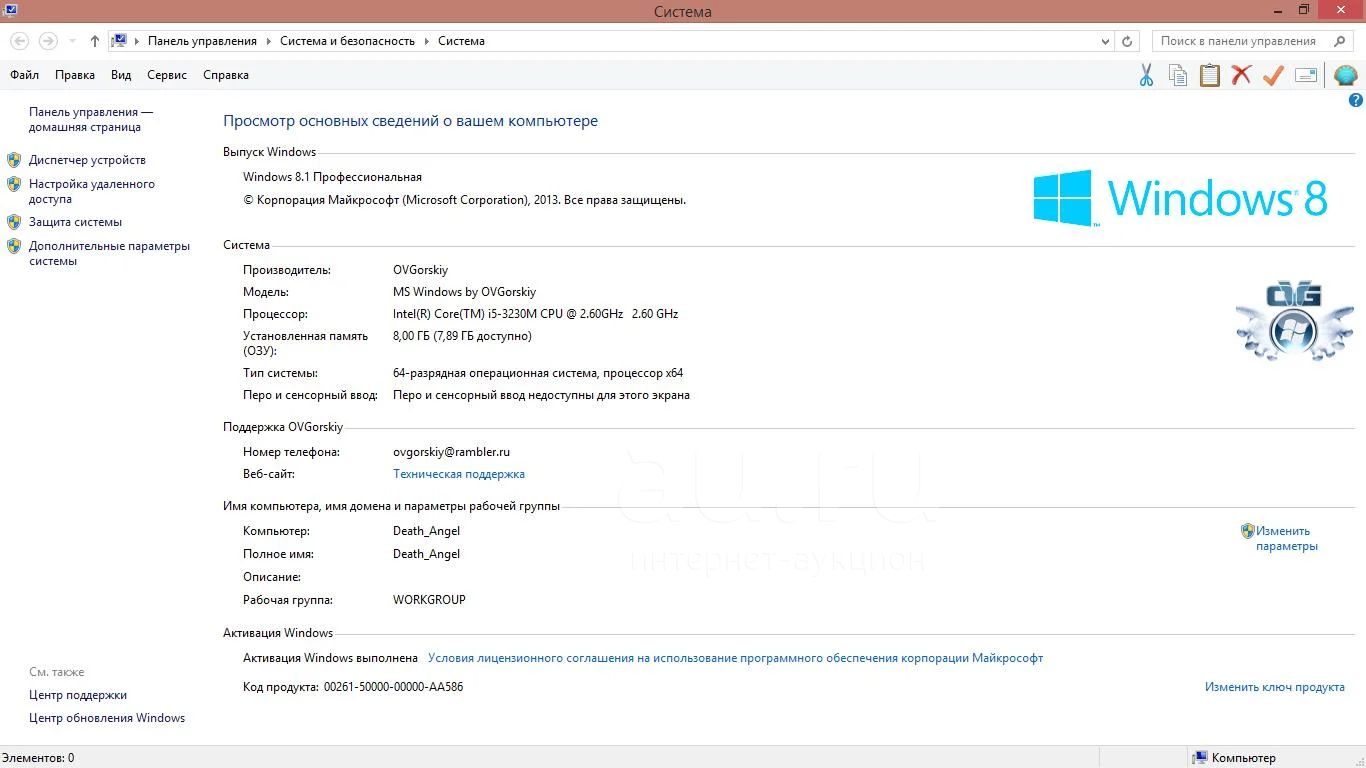Click the shield icon next to Изменить параметры

pyautogui.click(x=1247, y=531)
